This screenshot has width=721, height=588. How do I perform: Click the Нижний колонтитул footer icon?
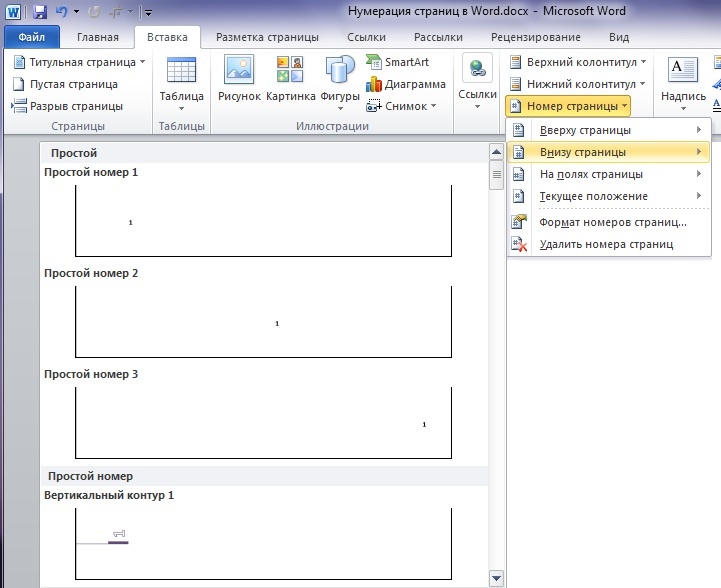[x=516, y=84]
